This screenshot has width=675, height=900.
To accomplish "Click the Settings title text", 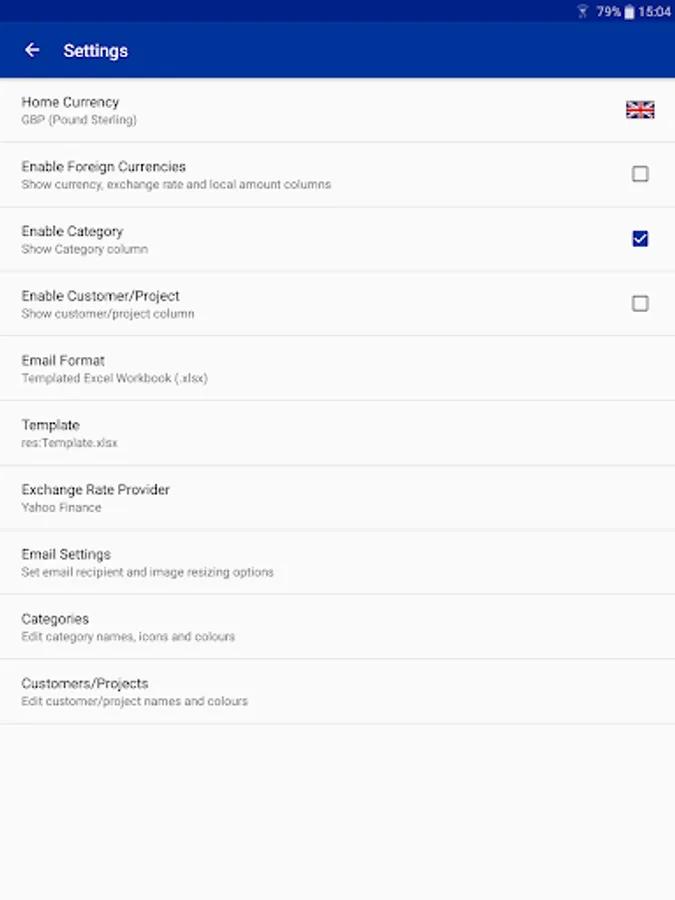I will (95, 50).
